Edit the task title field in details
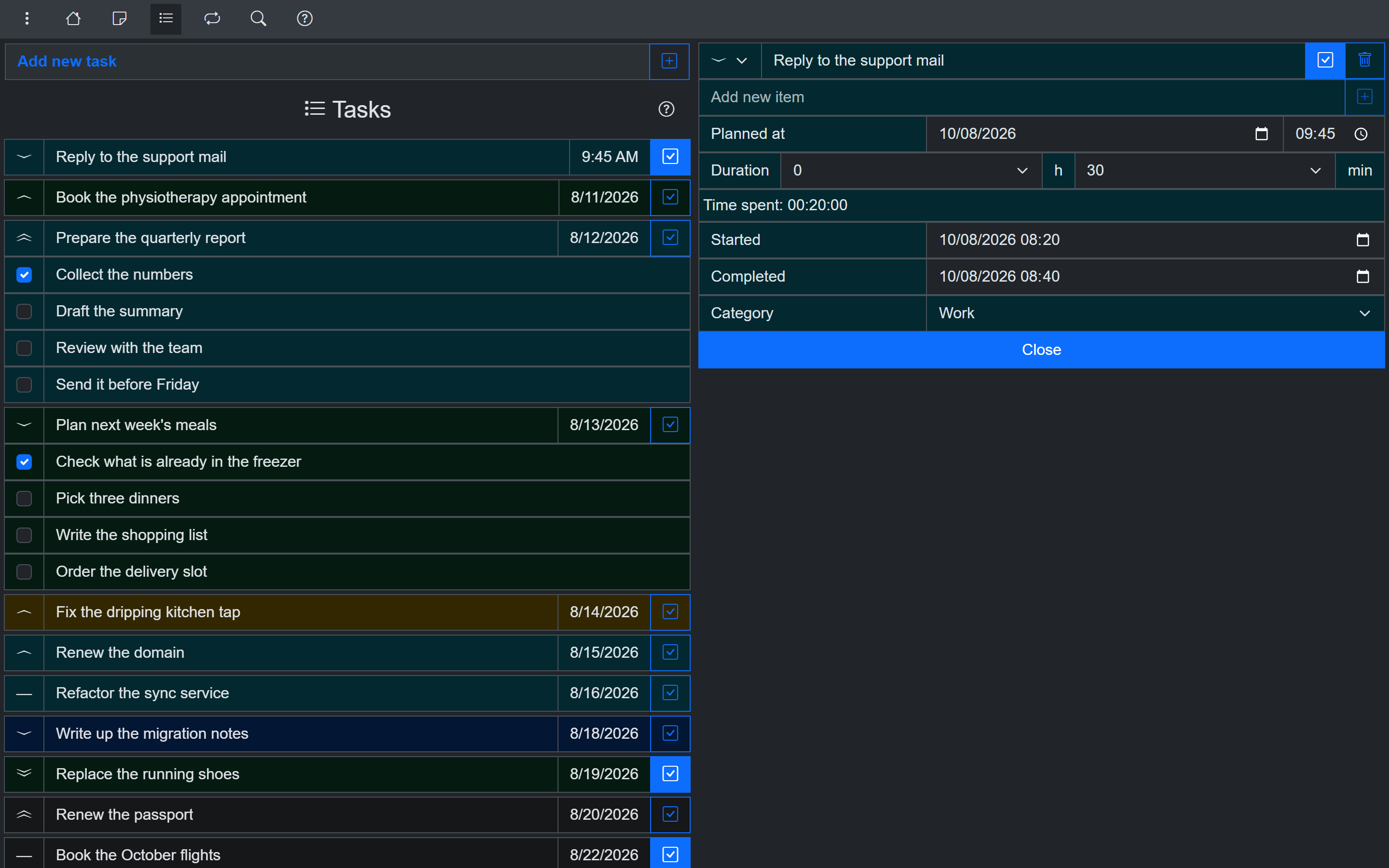Viewport: 1389px width, 868px height. point(1033,60)
